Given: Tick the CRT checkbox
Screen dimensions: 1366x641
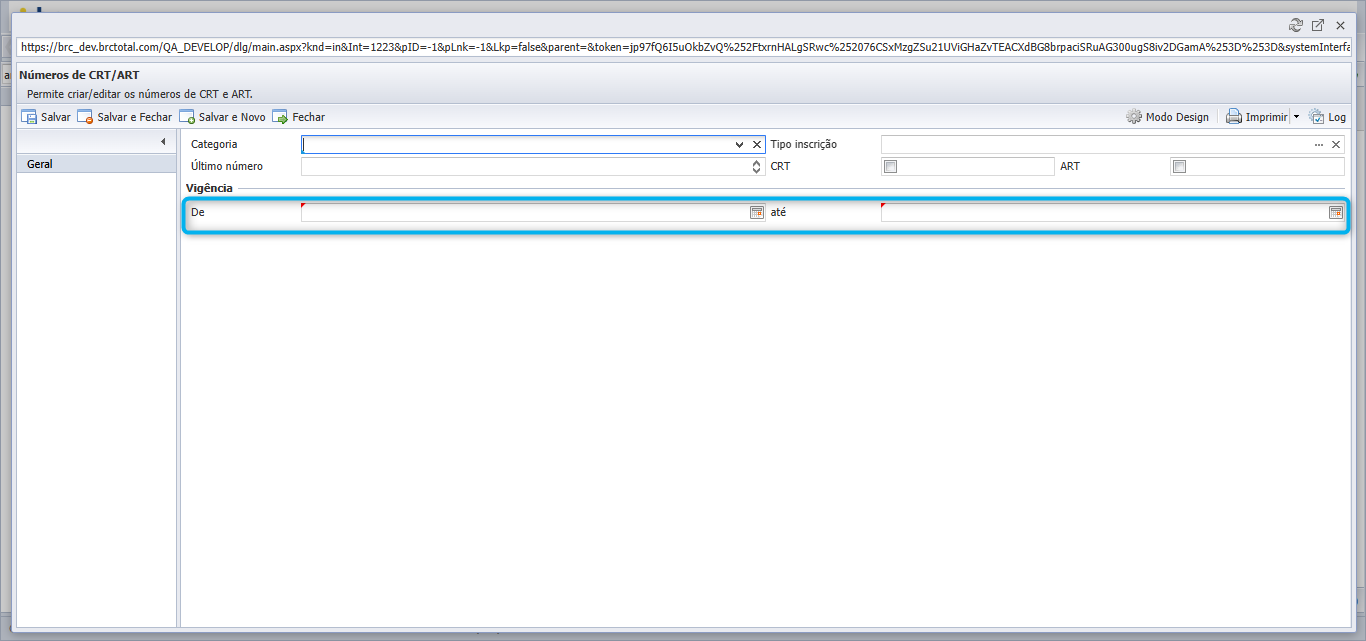Looking at the screenshot, I should coord(890,167).
